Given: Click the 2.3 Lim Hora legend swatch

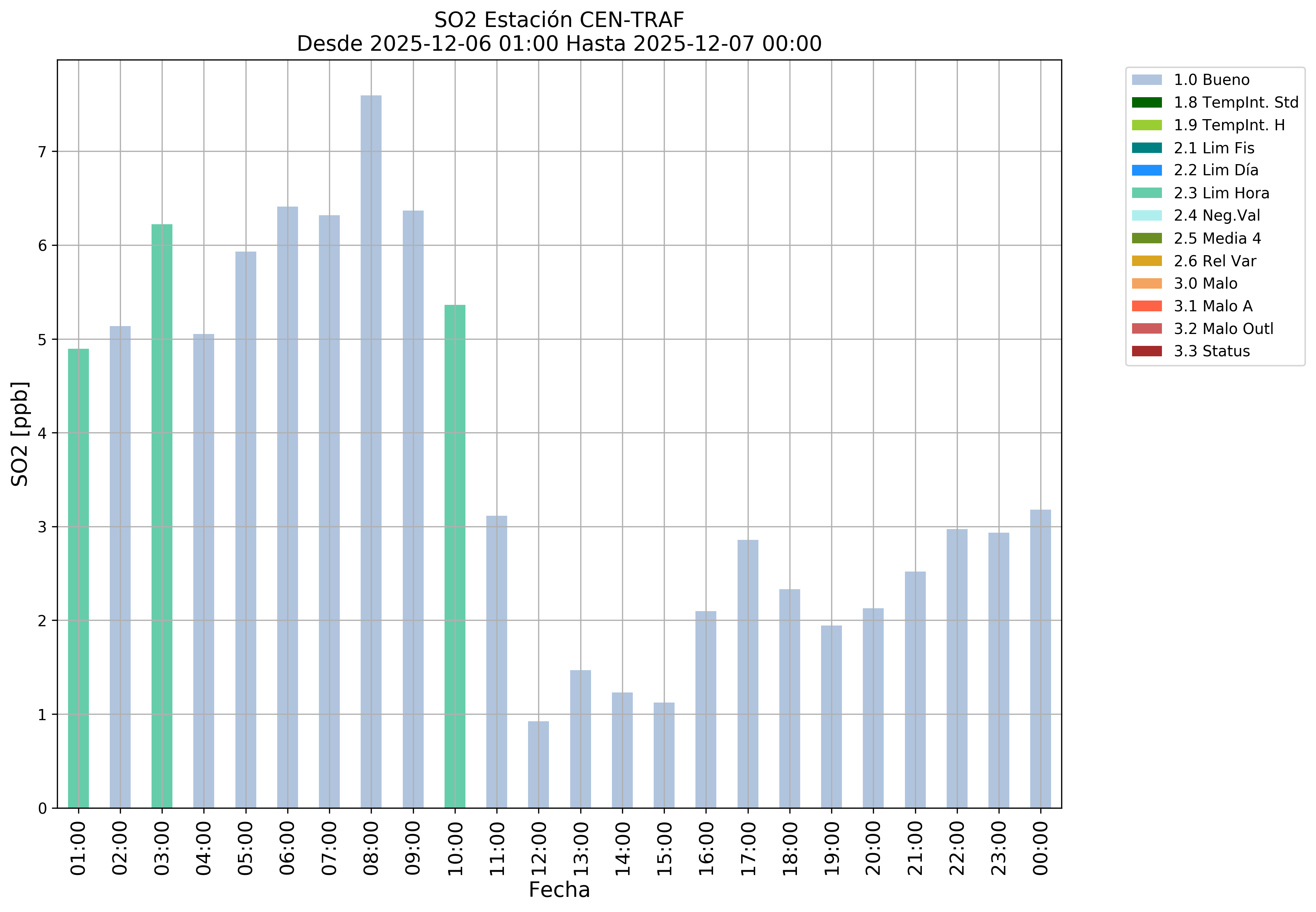Looking at the screenshot, I should pyautogui.click(x=1146, y=193).
